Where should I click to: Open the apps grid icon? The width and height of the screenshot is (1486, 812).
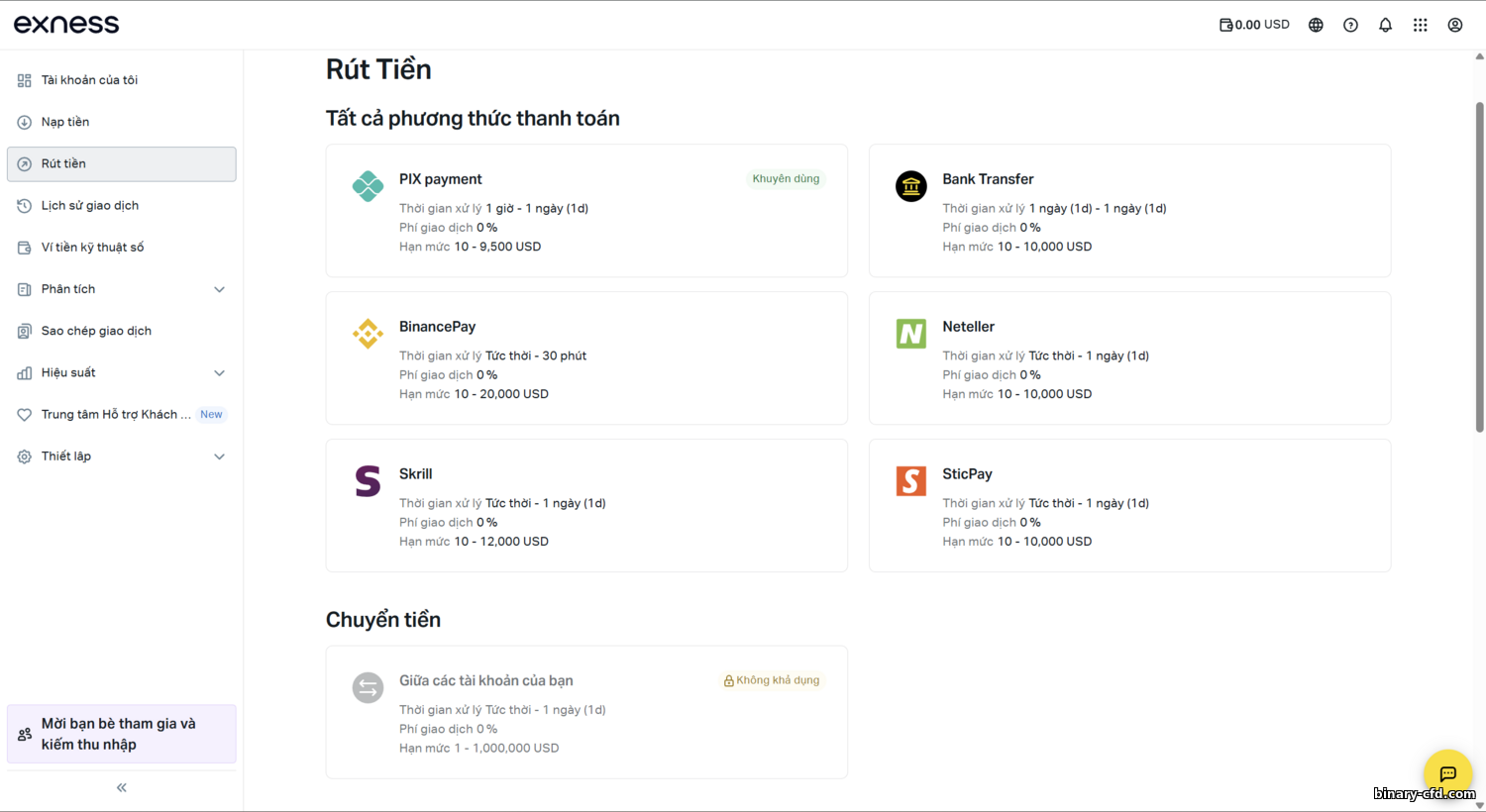point(1420,25)
